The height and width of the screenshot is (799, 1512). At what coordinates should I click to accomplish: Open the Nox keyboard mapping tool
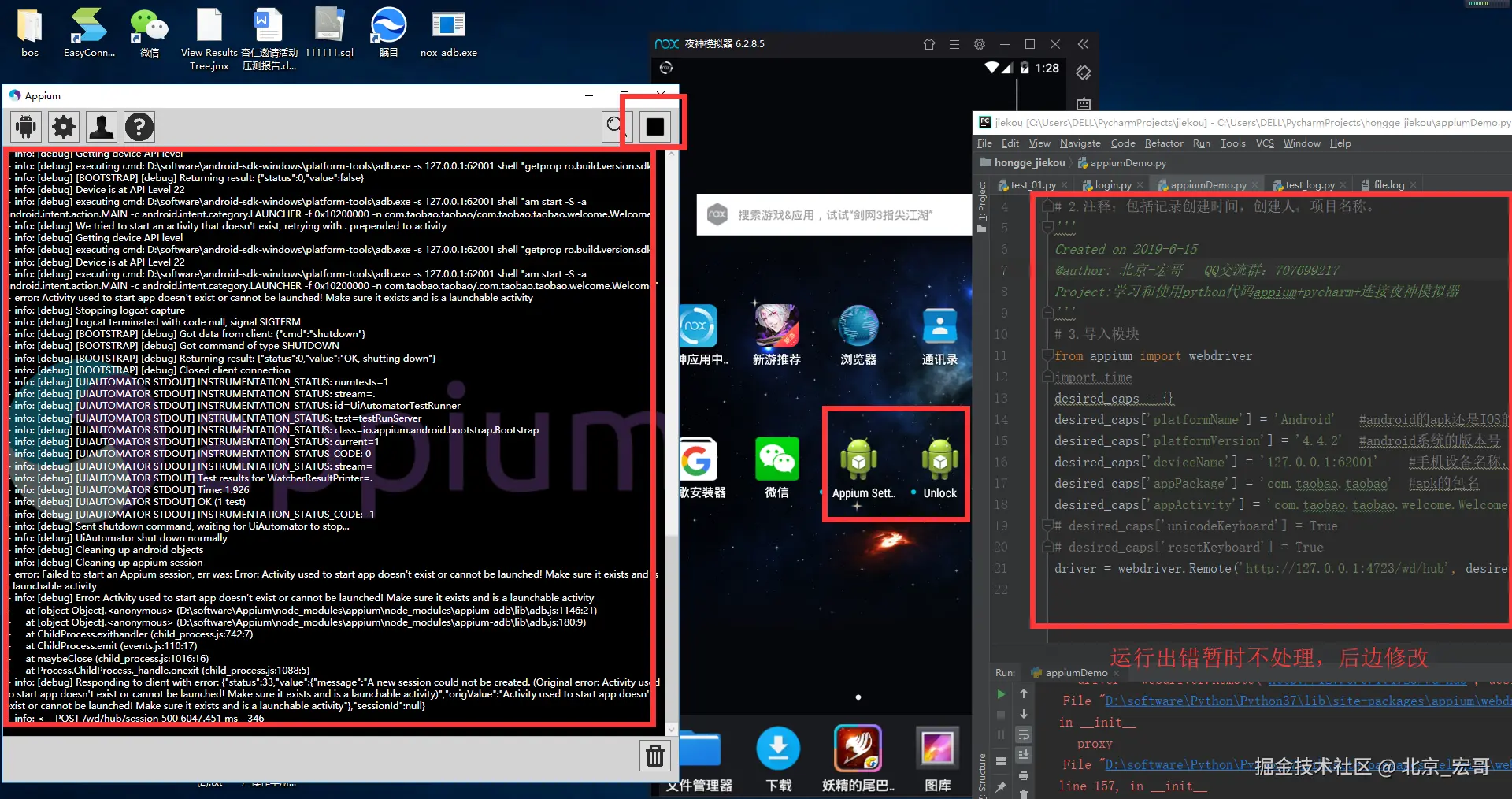click(1084, 103)
